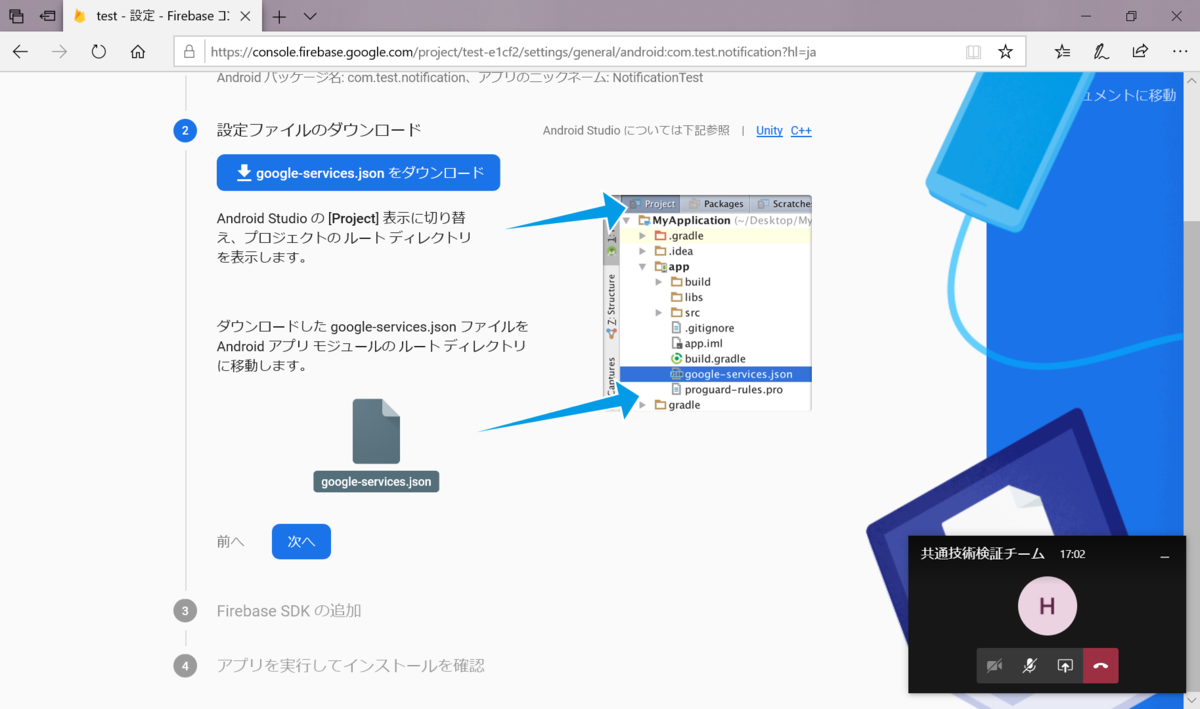Viewport: 1200px width, 709px height.
Task: Click the H avatar in call window
Action: (x=1047, y=606)
